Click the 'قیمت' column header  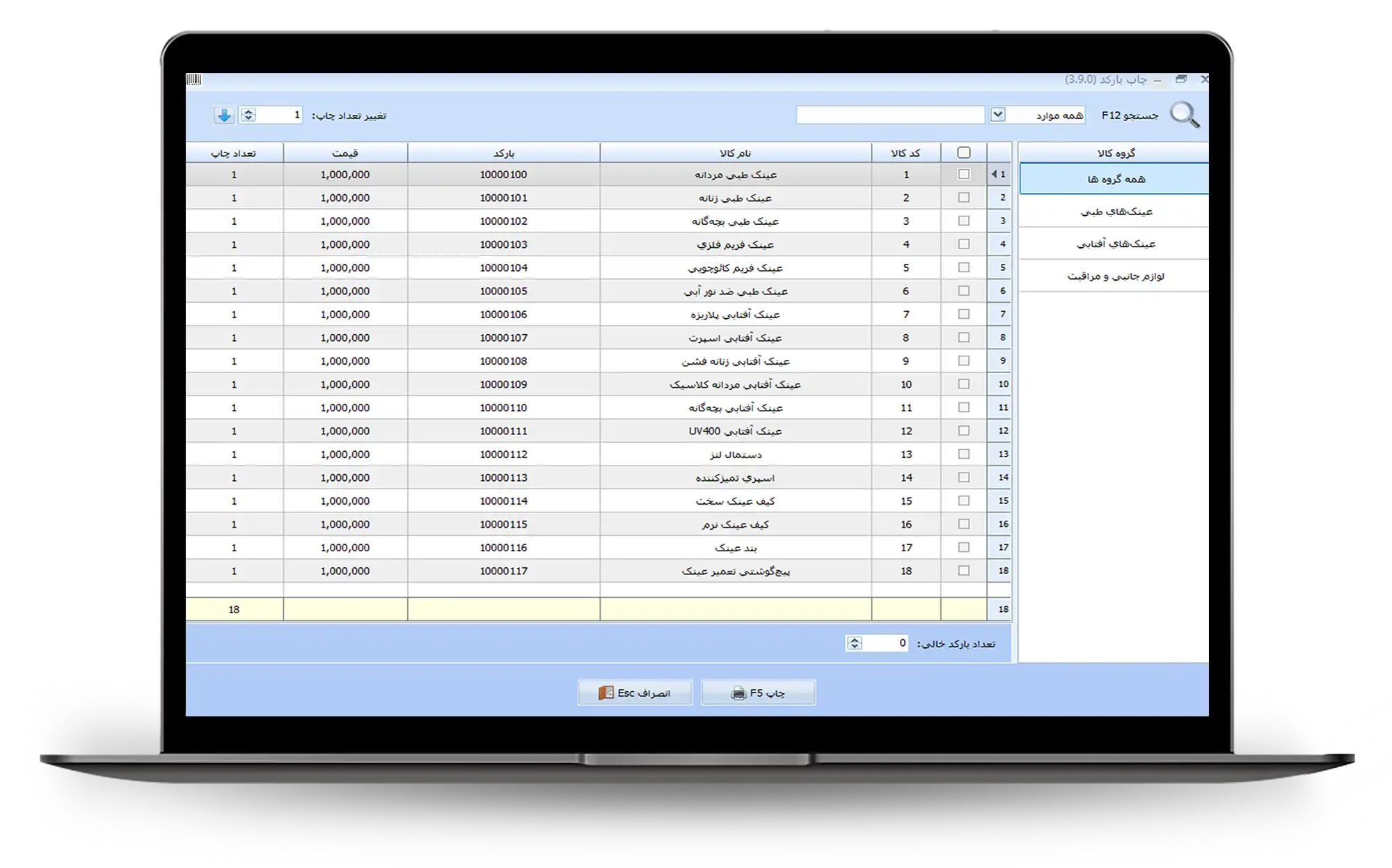pos(345,153)
